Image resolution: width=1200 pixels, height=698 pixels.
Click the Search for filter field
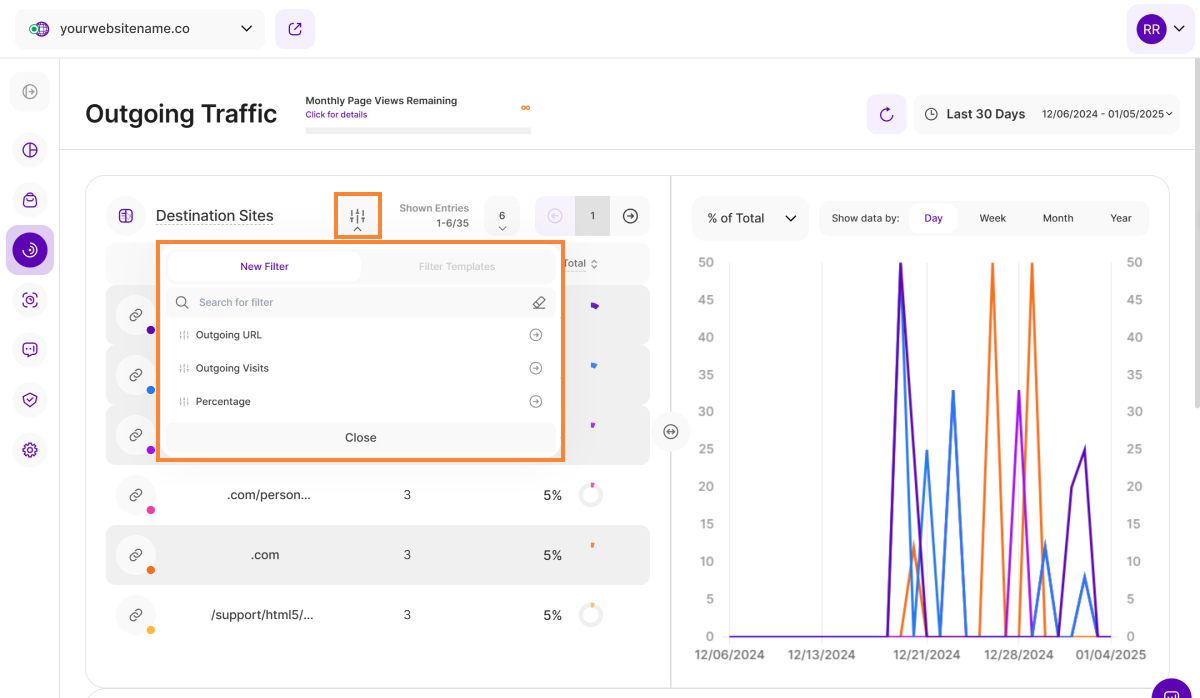pos(350,302)
